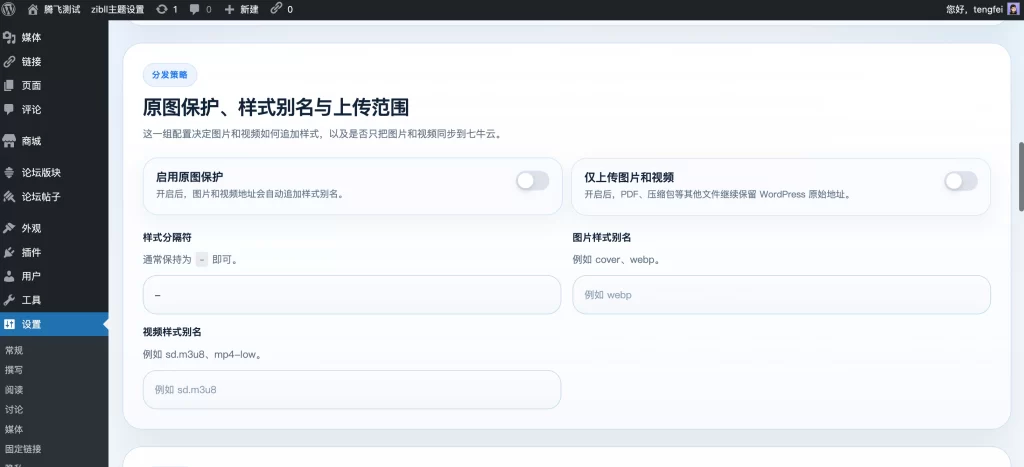Select the 设置 sidebar menu
The height and width of the screenshot is (467, 1024).
[x=54, y=324]
